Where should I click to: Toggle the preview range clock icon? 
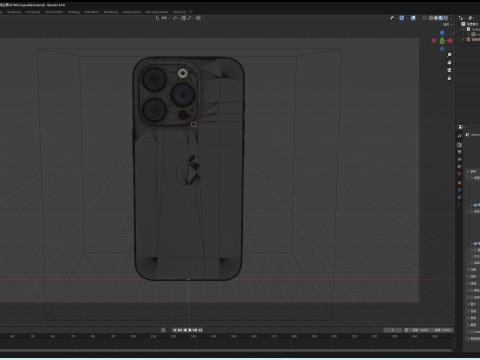click(x=406, y=330)
